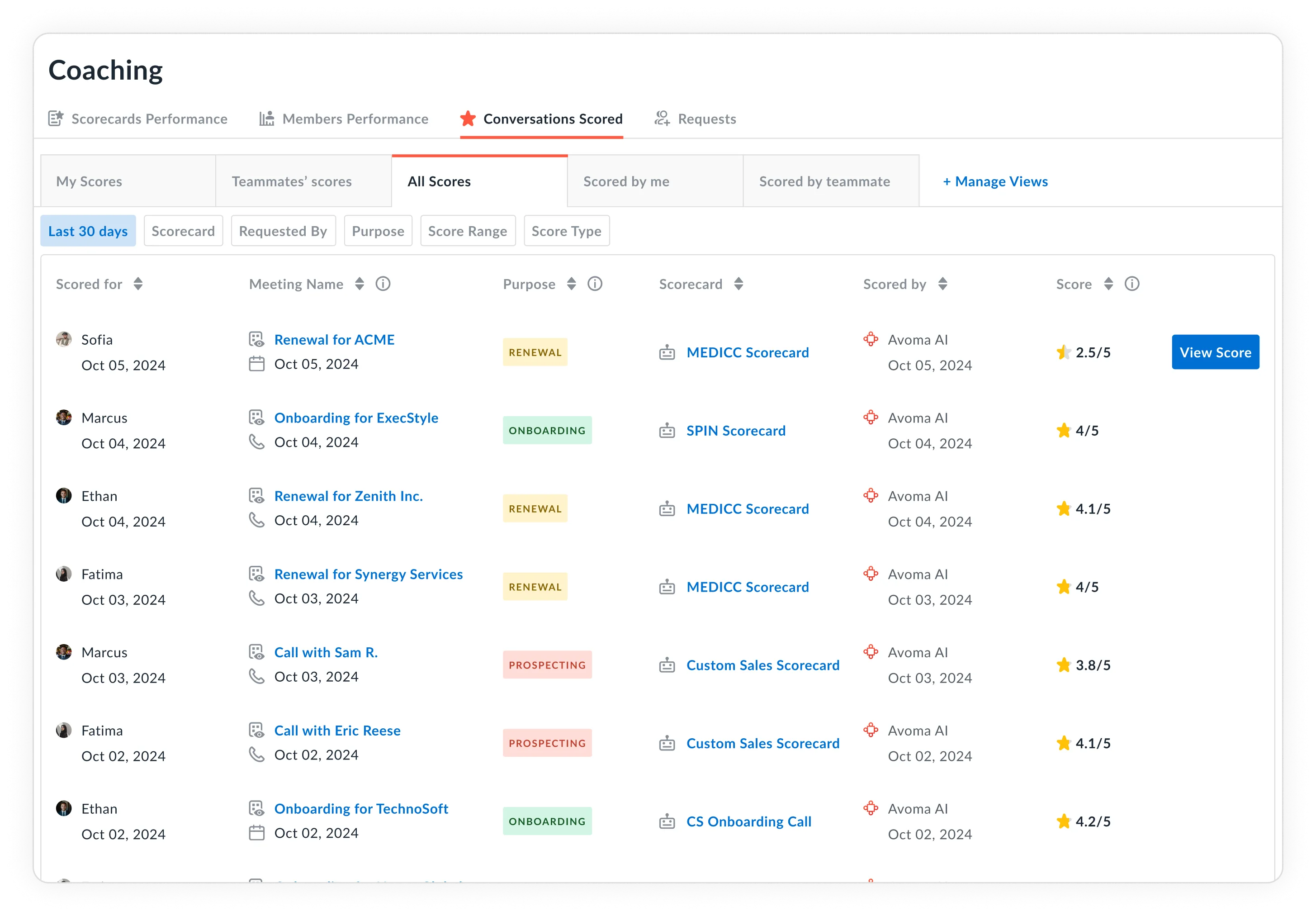Open the Score Type filter
Image resolution: width=1316 pixels, height=916 pixels.
click(566, 231)
